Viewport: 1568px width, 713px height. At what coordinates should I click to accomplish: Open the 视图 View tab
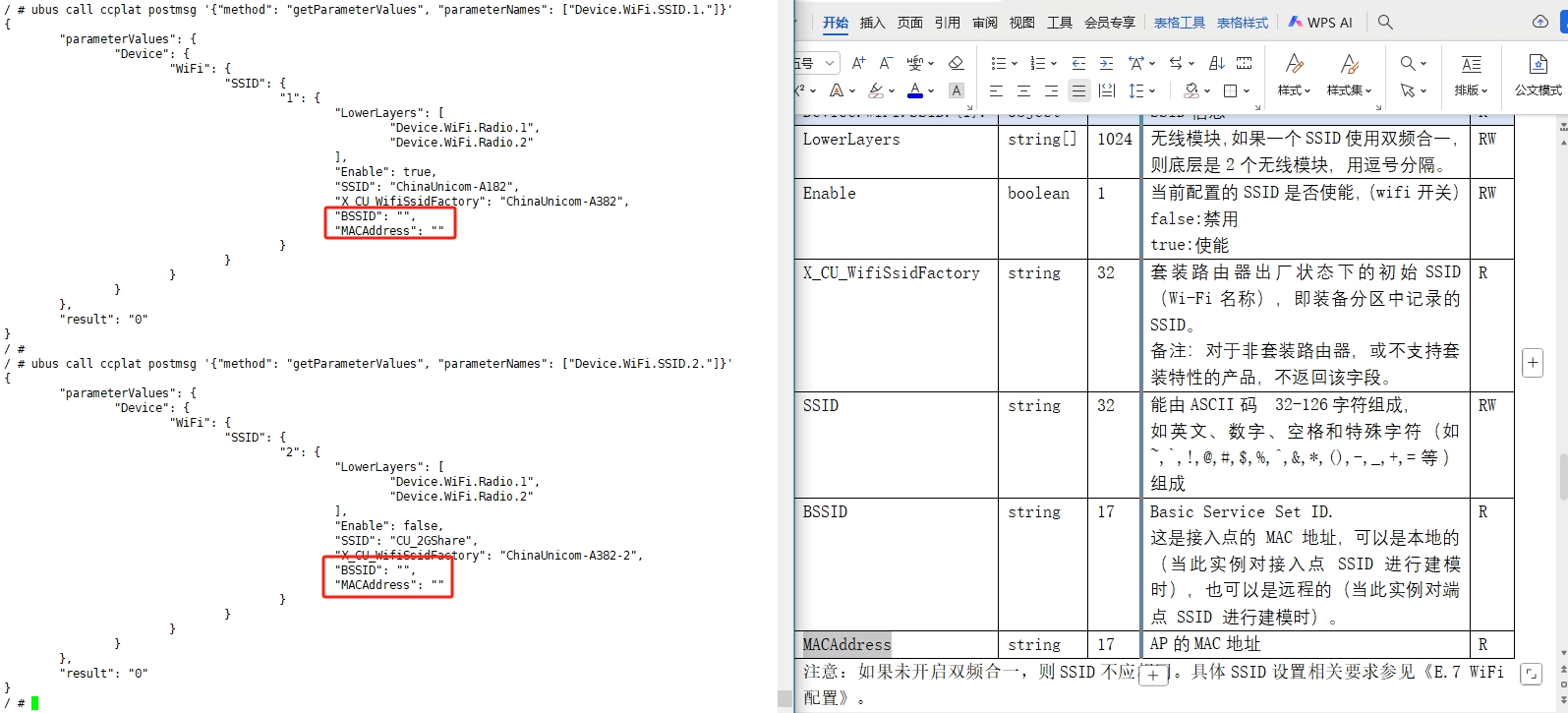pos(1022,23)
